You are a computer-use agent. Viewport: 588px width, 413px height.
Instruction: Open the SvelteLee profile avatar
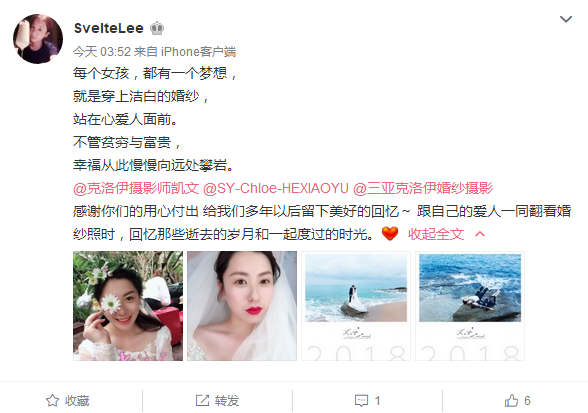pos(38,39)
